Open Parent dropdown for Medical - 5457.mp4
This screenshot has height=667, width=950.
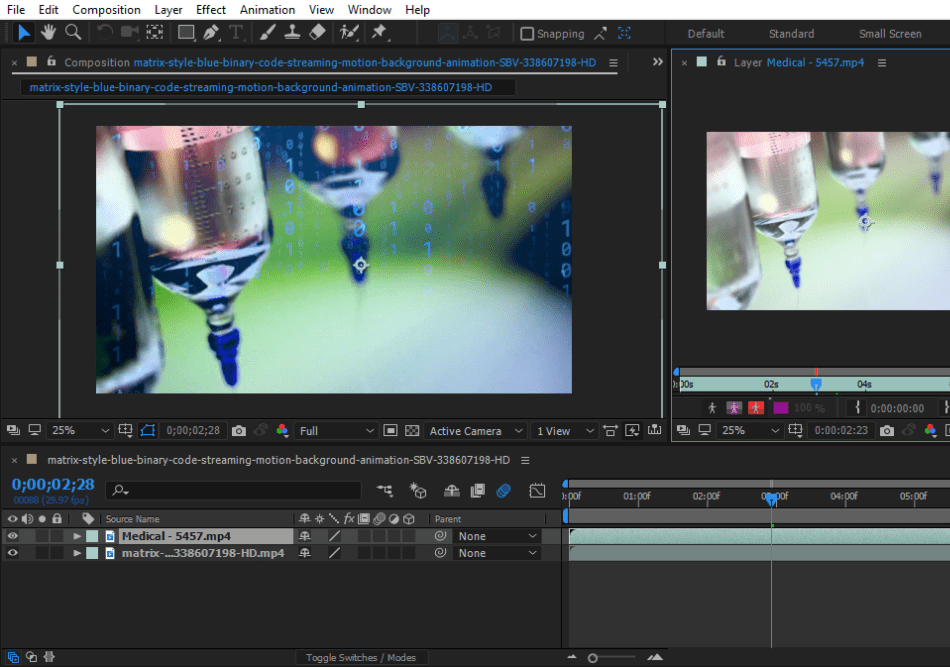click(497, 536)
